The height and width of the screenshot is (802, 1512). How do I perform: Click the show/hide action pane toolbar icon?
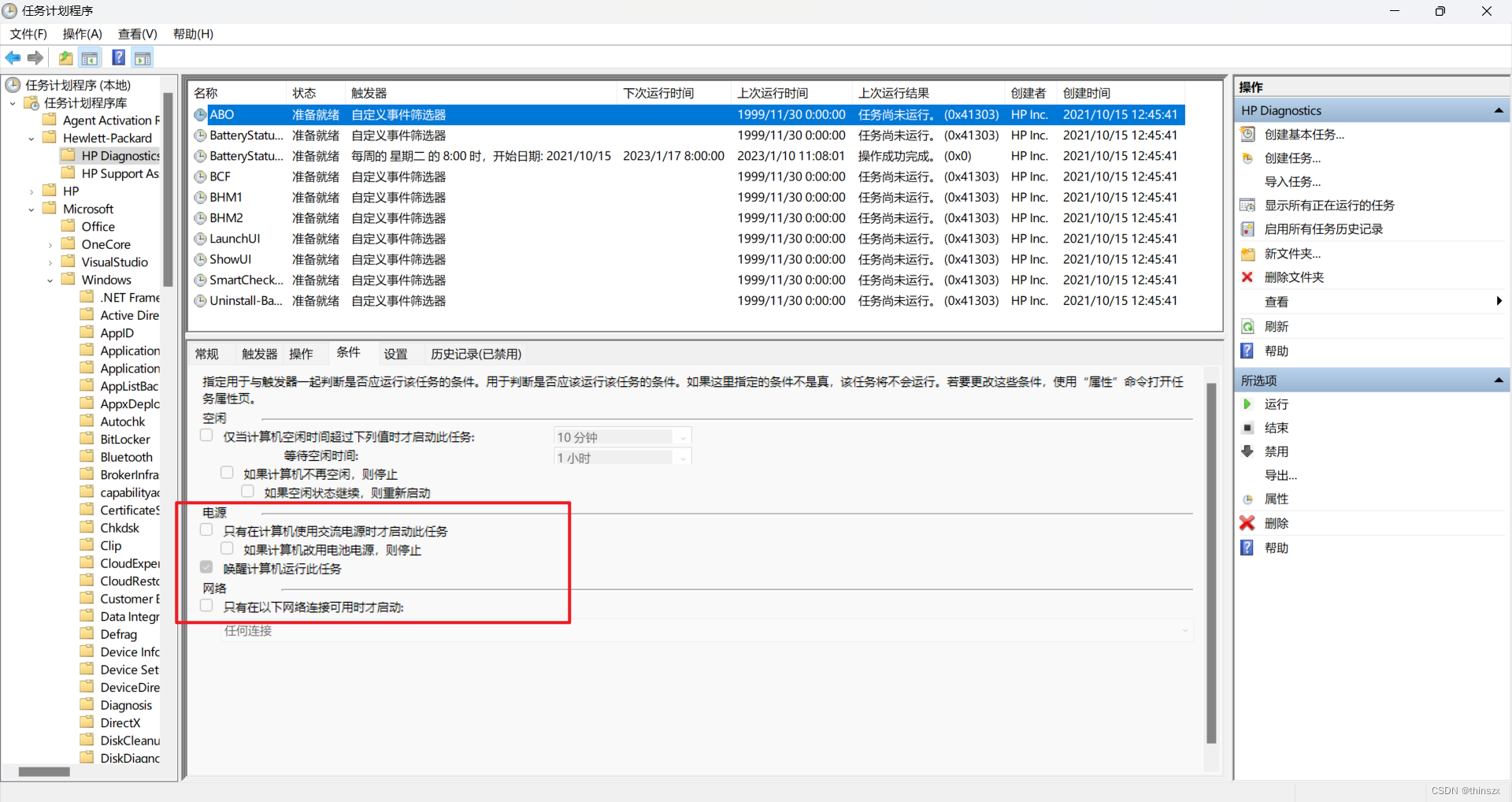click(143, 58)
